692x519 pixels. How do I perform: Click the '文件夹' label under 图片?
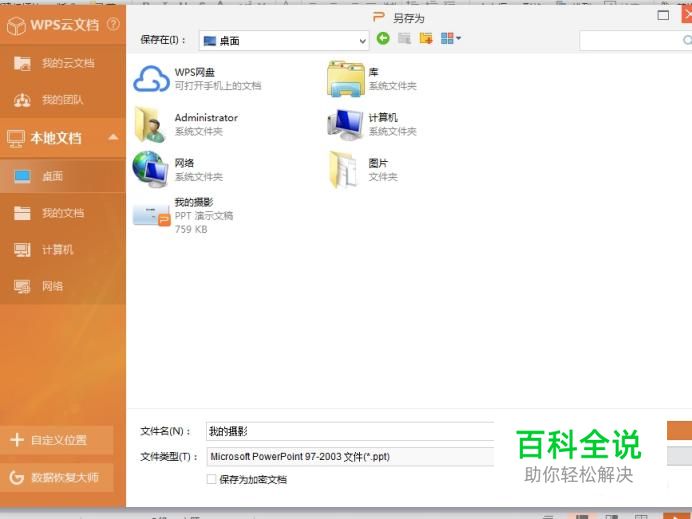coord(383,177)
